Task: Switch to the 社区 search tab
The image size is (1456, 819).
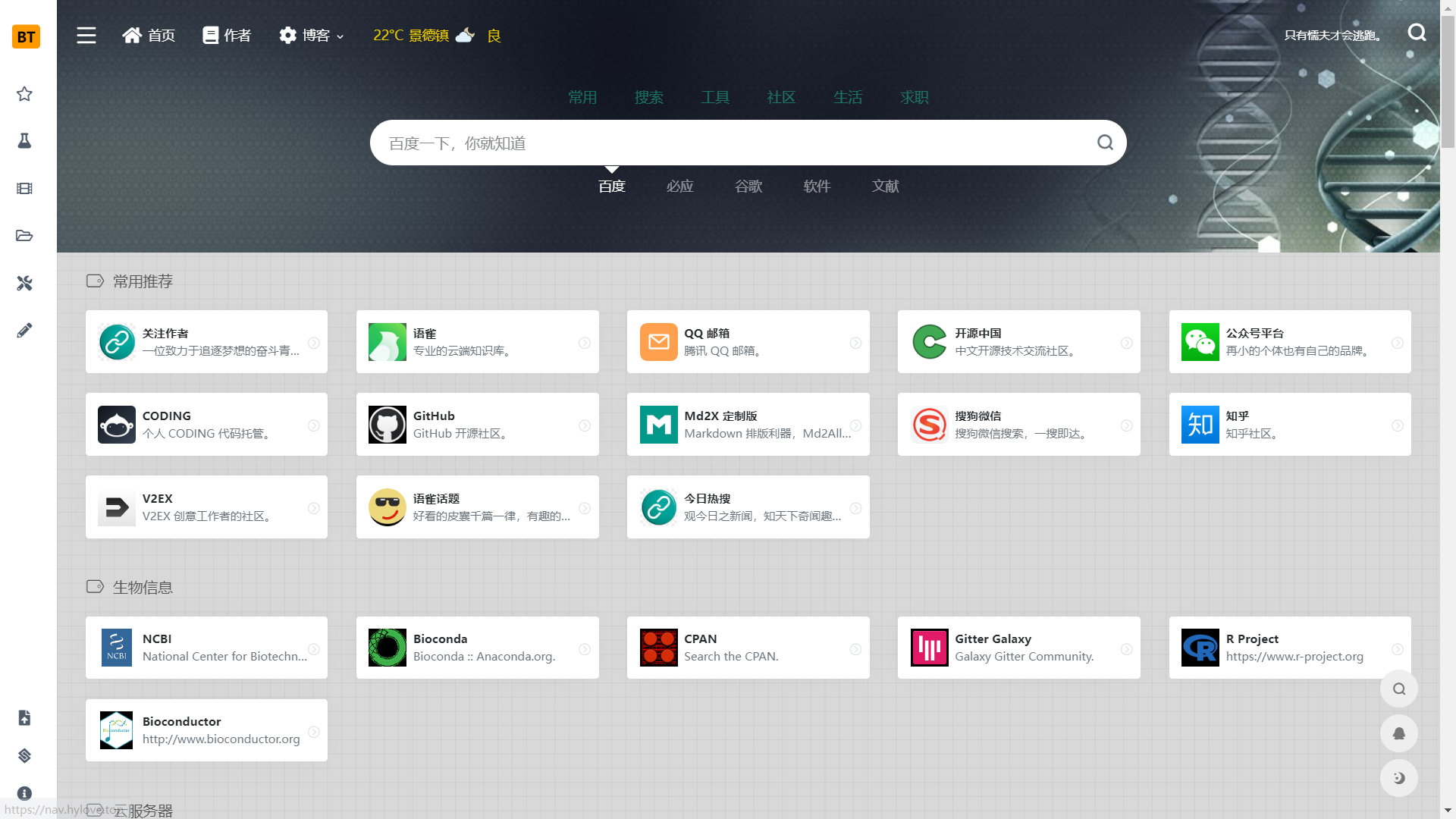Action: (780, 97)
